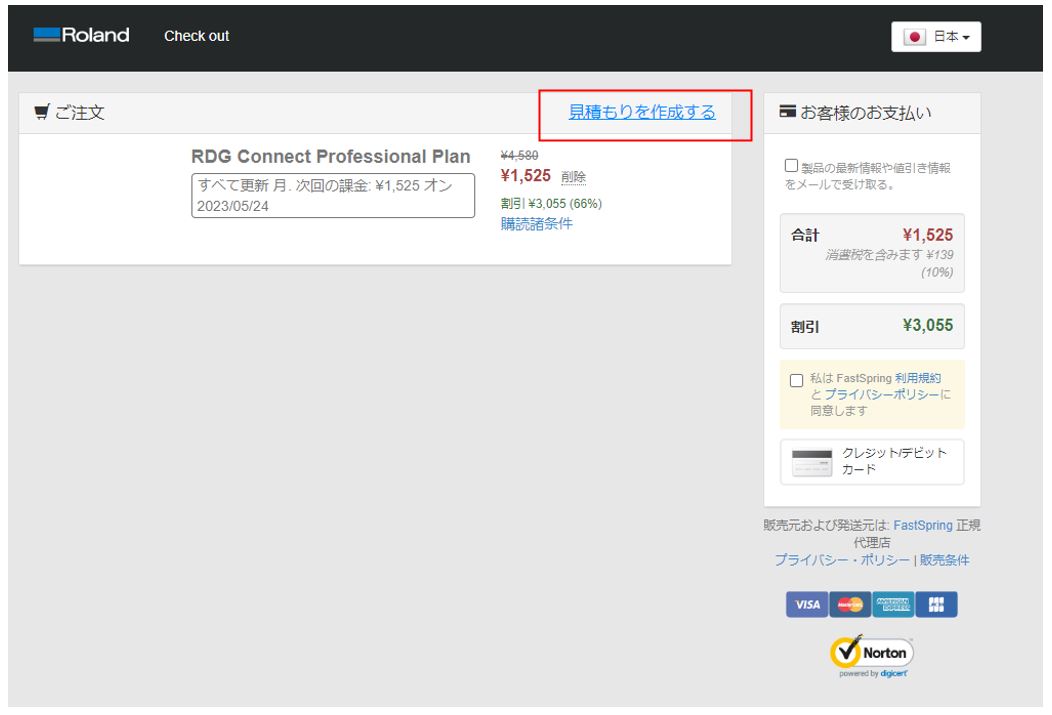This screenshot has height=715, width=1052.
Task: Open the 販売条件 footer link
Action: coord(944,559)
